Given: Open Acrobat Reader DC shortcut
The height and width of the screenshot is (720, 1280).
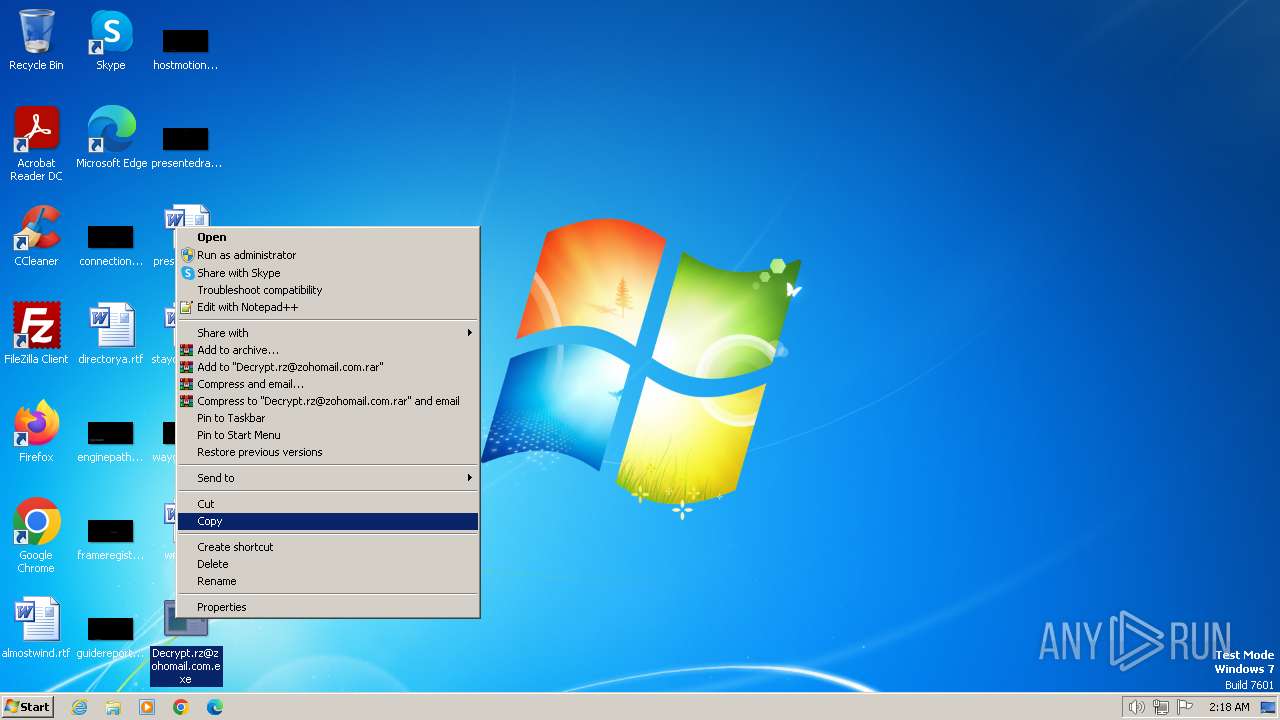Looking at the screenshot, I should 36,144.
